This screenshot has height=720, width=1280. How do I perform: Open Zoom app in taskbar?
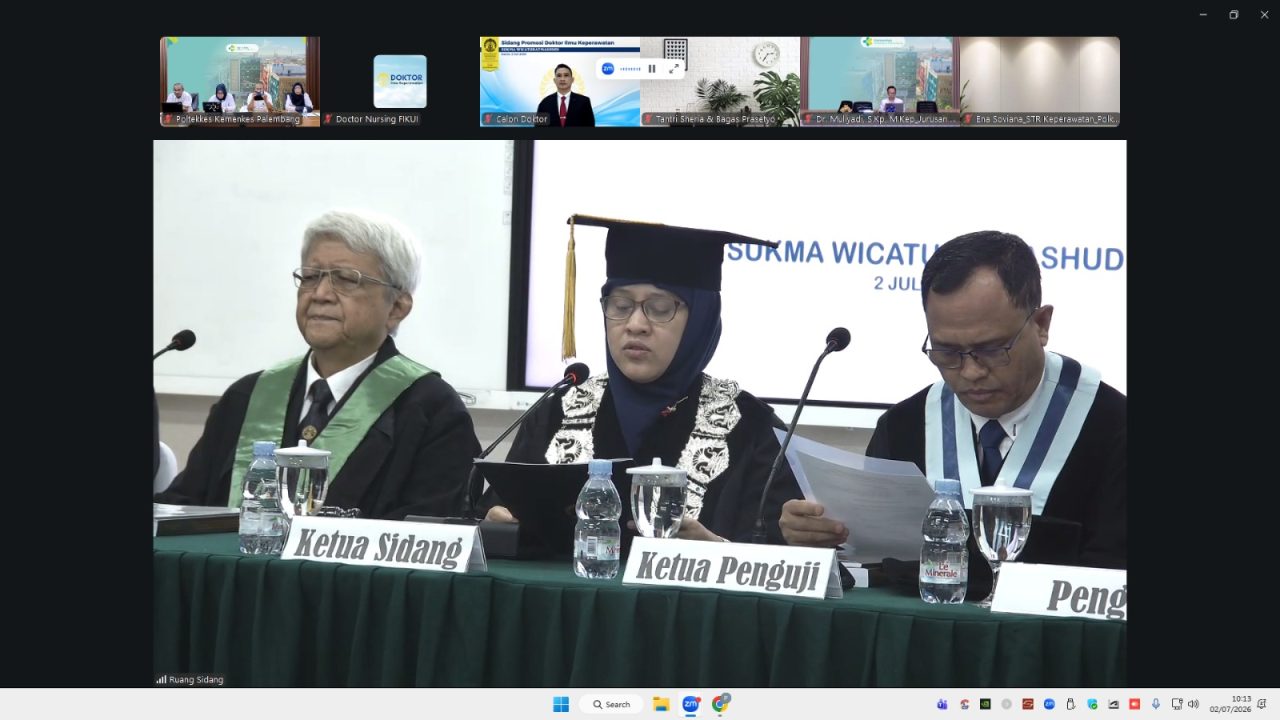(690, 704)
